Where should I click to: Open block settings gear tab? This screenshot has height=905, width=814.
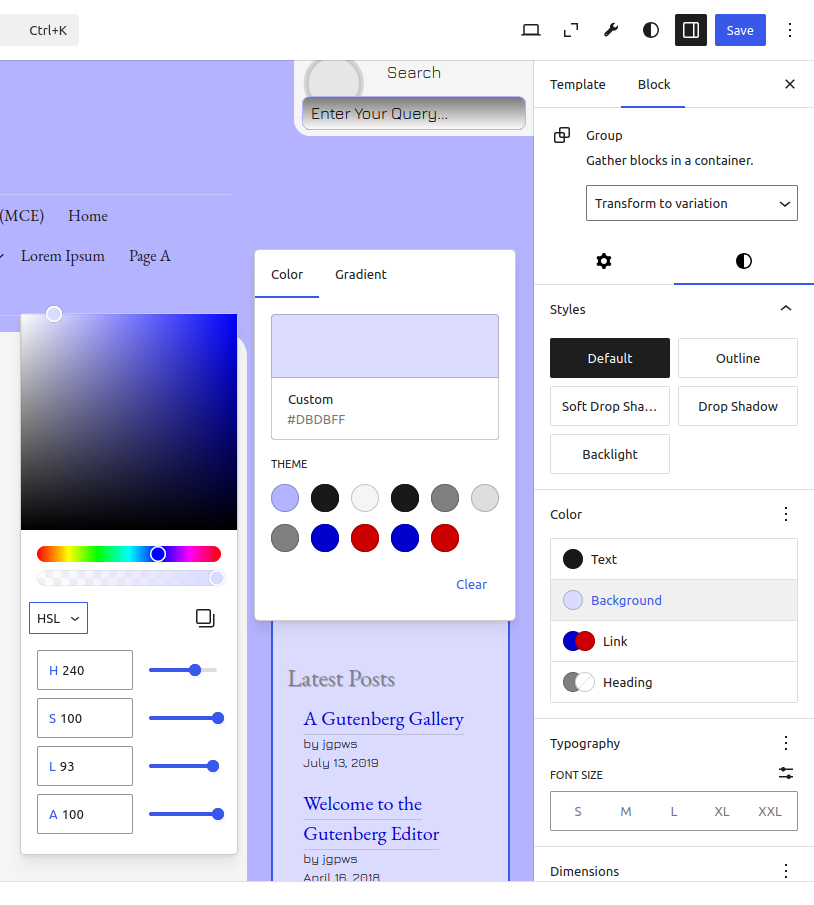[x=604, y=261]
